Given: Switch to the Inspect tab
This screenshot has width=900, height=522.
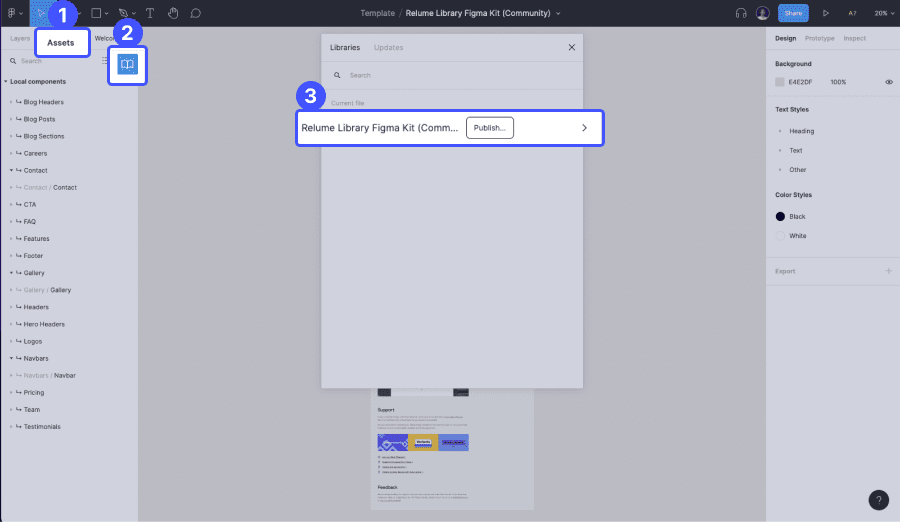Looking at the screenshot, I should point(855,38).
